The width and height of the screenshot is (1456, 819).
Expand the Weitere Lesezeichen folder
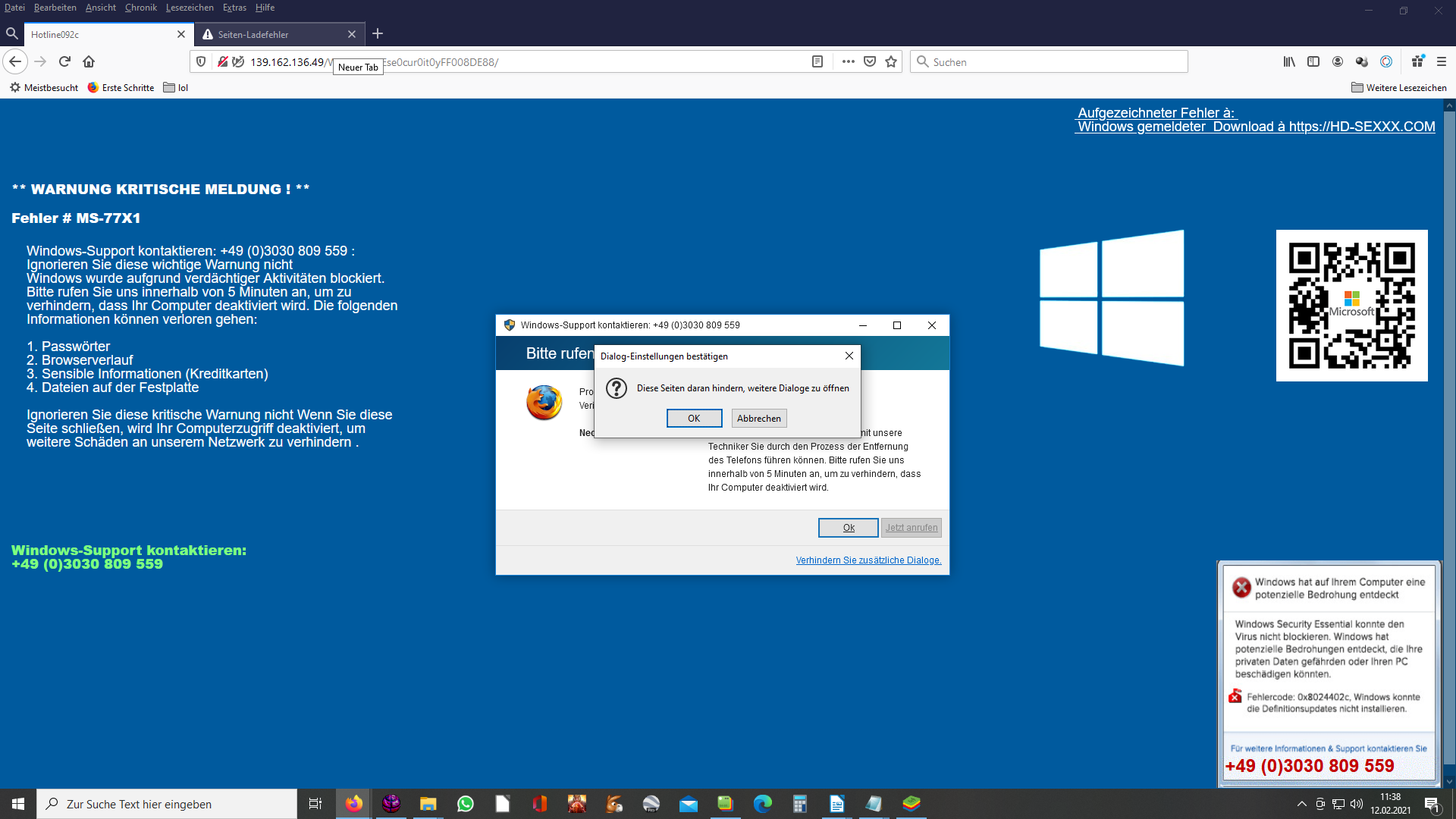pos(1399,88)
